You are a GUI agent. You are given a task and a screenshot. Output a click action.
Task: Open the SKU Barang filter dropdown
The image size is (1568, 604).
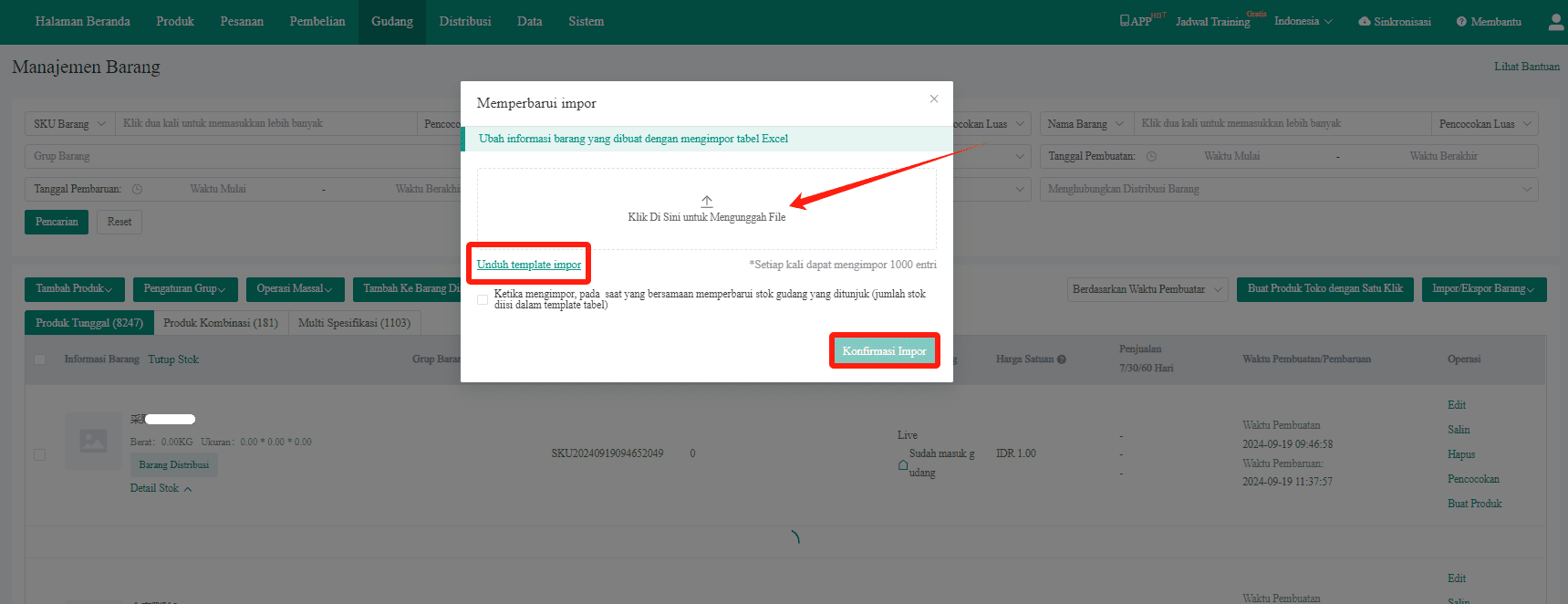[70, 124]
